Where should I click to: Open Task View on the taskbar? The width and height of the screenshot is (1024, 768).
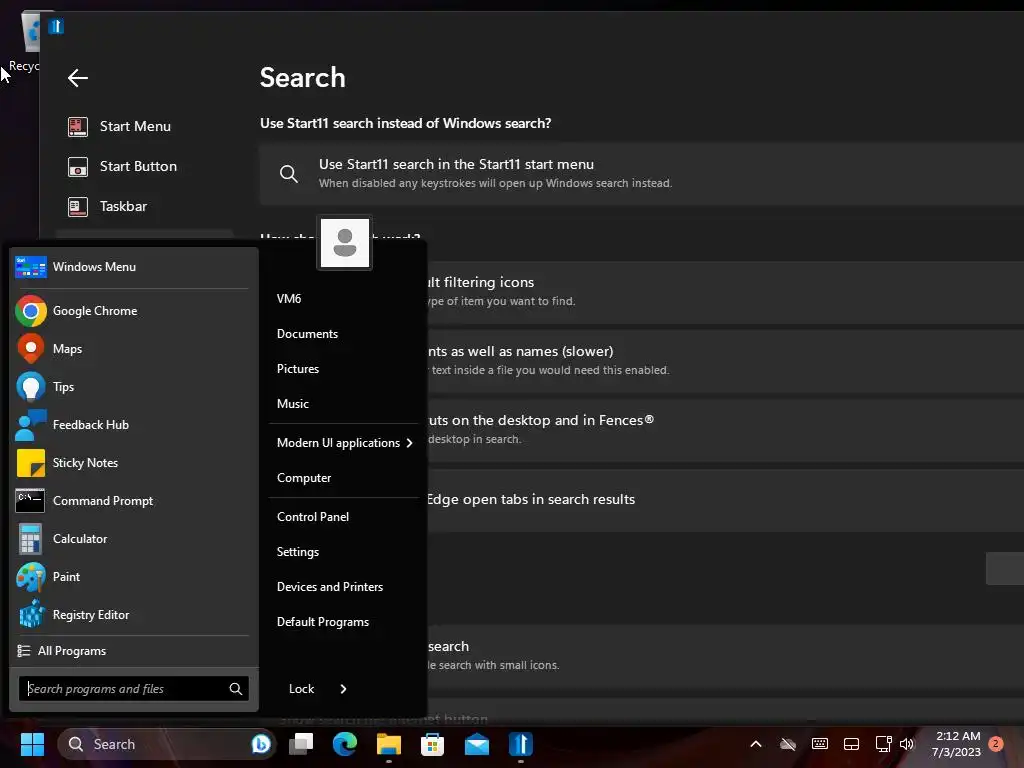pos(301,744)
